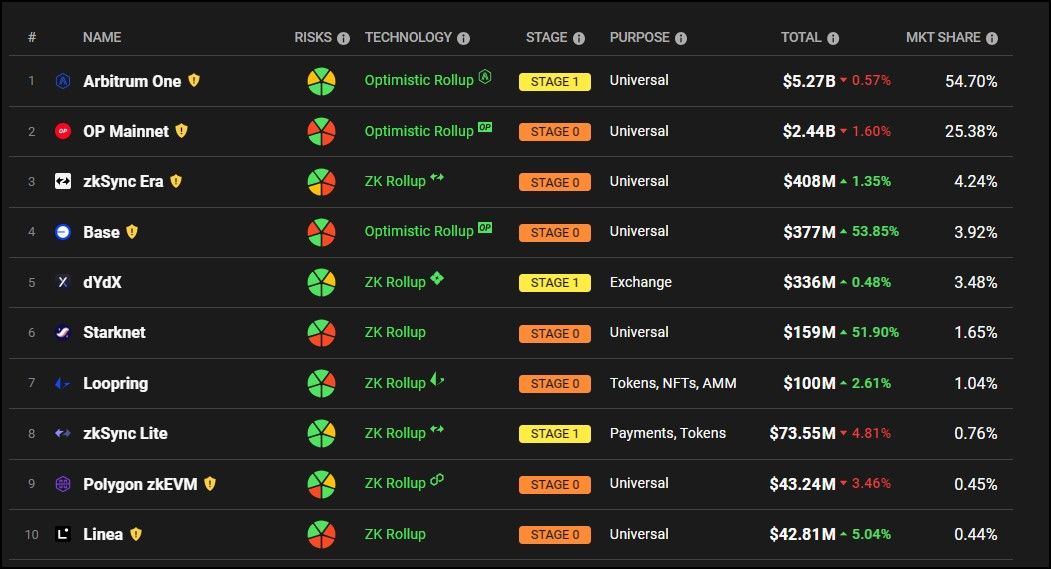Click the OP Mainnet red logo icon
Image resolution: width=1051 pixels, height=569 pixels.
click(63, 131)
